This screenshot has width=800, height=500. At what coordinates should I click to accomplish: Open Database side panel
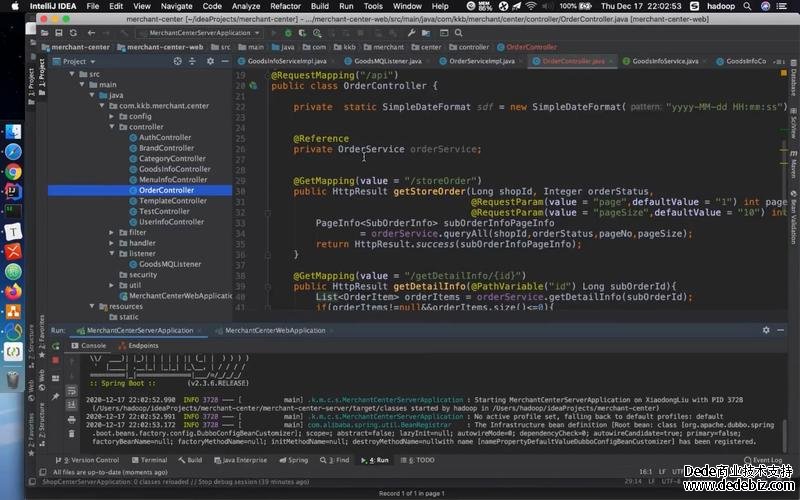[793, 78]
